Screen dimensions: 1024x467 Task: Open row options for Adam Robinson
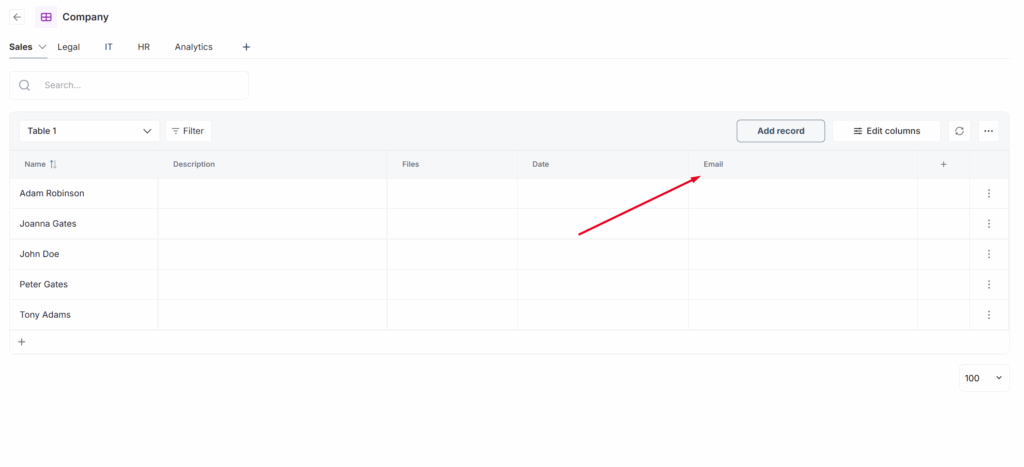[x=989, y=193]
